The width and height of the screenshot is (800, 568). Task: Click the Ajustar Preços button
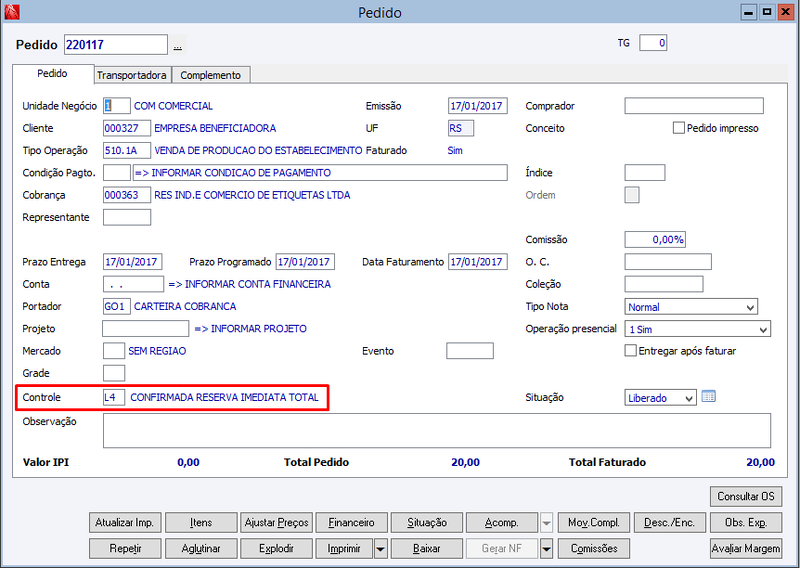[x=276, y=523]
